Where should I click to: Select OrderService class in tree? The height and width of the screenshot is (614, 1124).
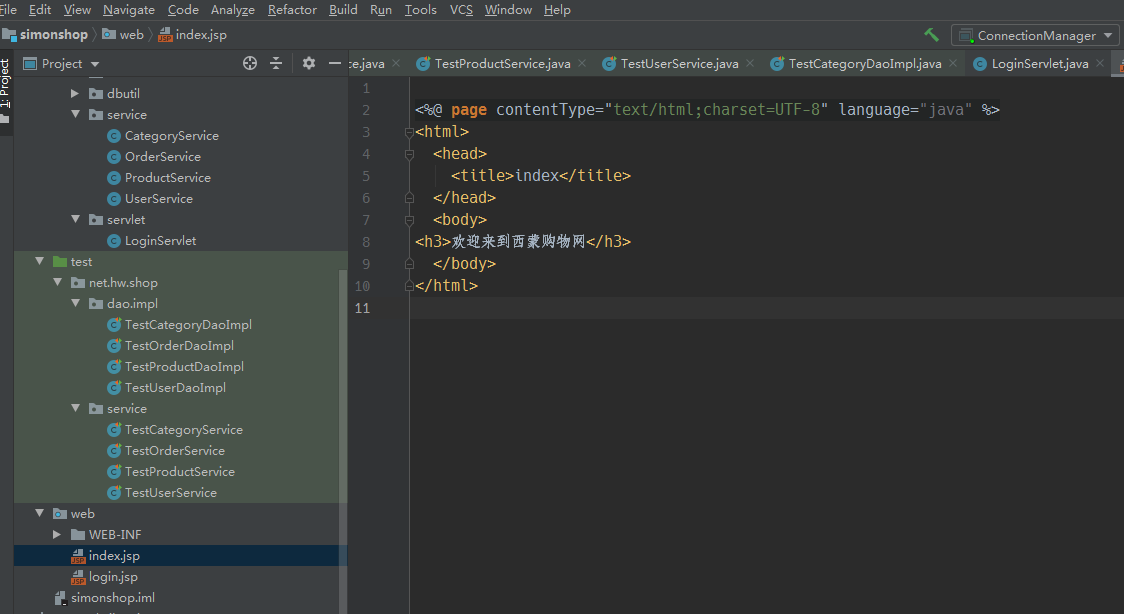click(x=162, y=156)
